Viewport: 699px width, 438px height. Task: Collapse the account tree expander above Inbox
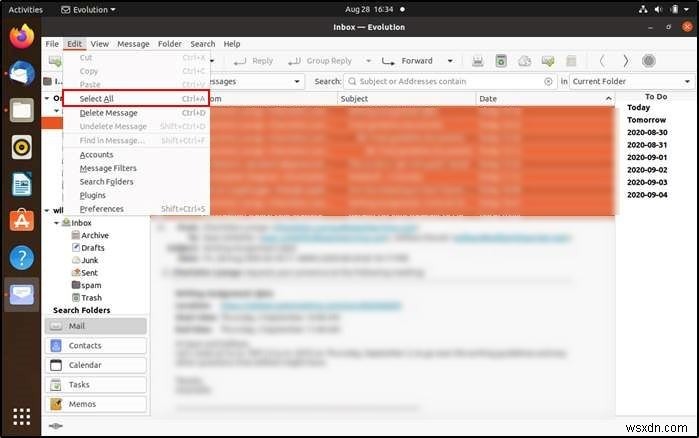[x=47, y=210]
